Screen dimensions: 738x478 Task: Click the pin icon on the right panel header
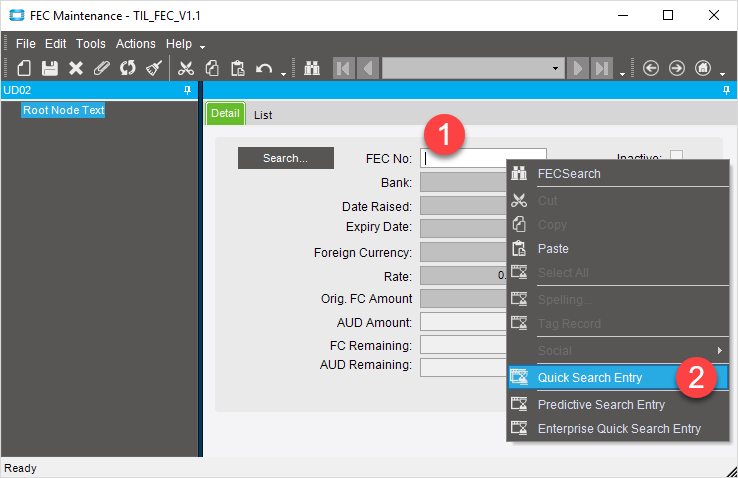point(726,90)
